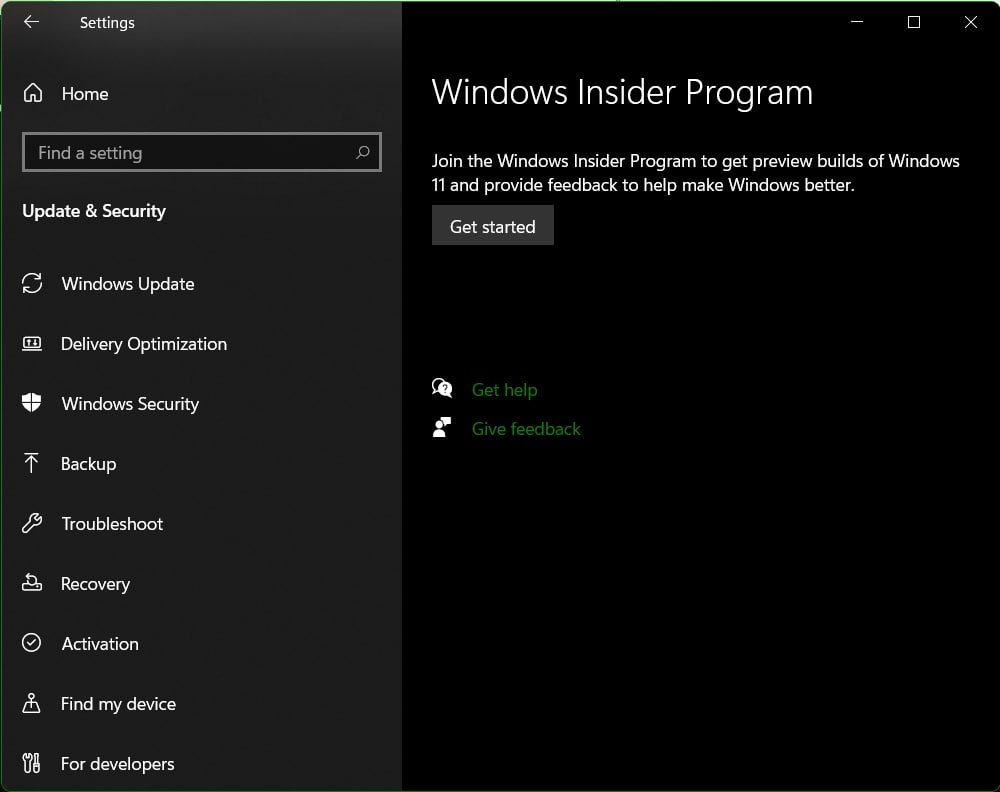Open the Get help link
This screenshot has width=1000, height=792.
pos(504,390)
